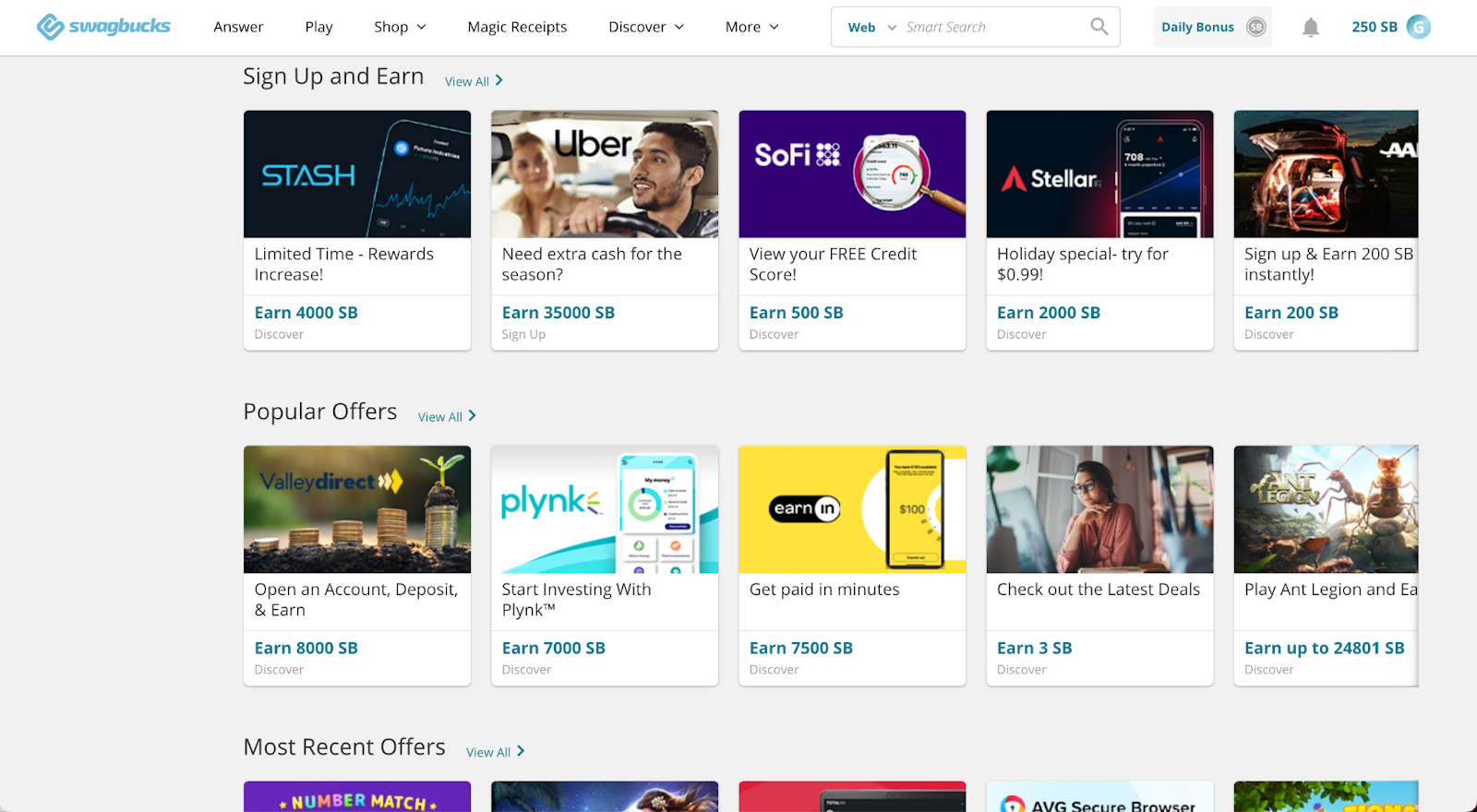The image size is (1477, 812).
Task: Click Earn 3 SB text
Action: 1034,648
